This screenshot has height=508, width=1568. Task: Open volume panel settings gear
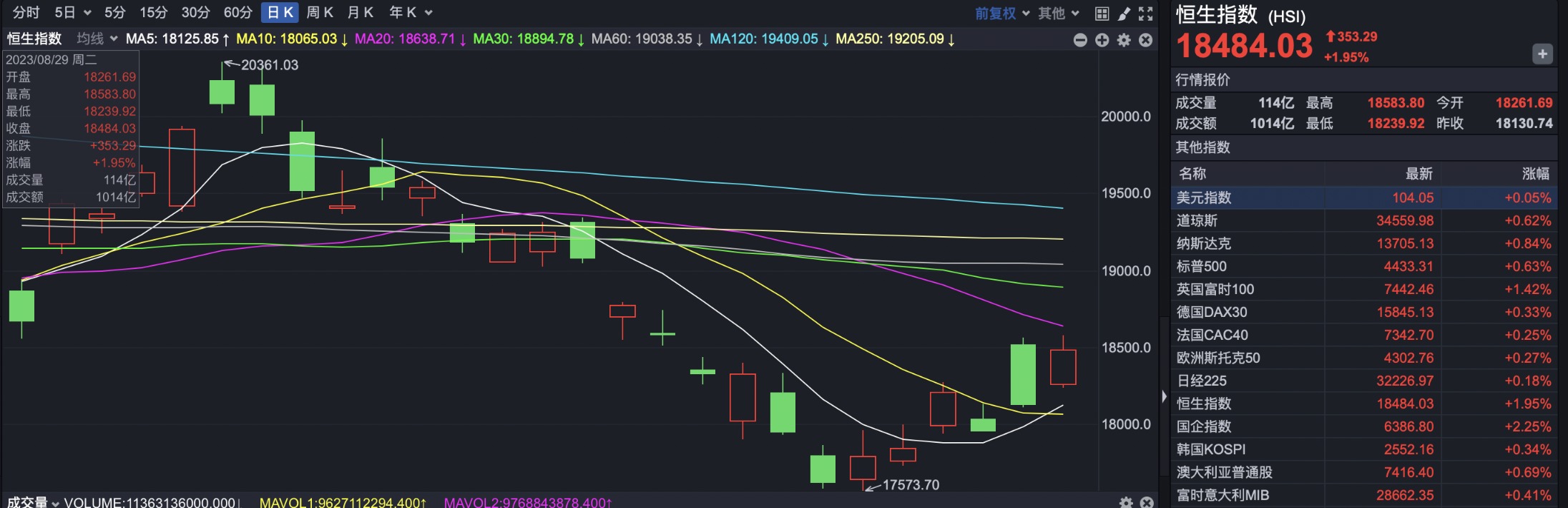pyautogui.click(x=1126, y=502)
